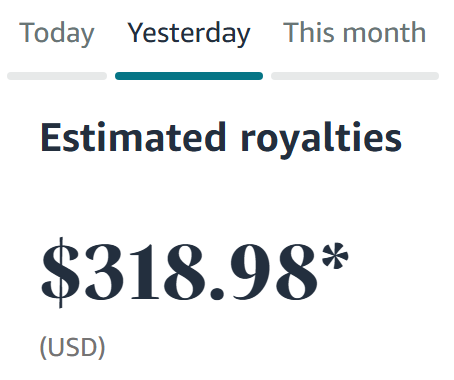Viewport: 454px width, 380px height.
Task: Click the word Estimated in the heading
Action: (x=133, y=137)
